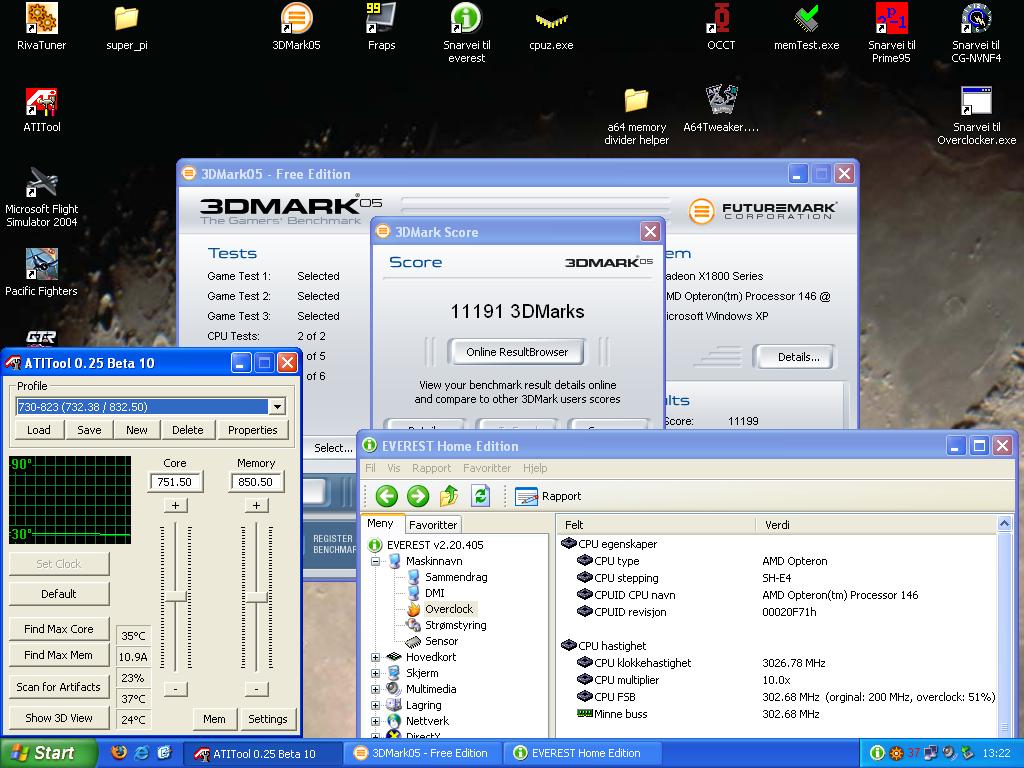
Task: Expand the Multimedia tree node
Action: (x=376, y=689)
